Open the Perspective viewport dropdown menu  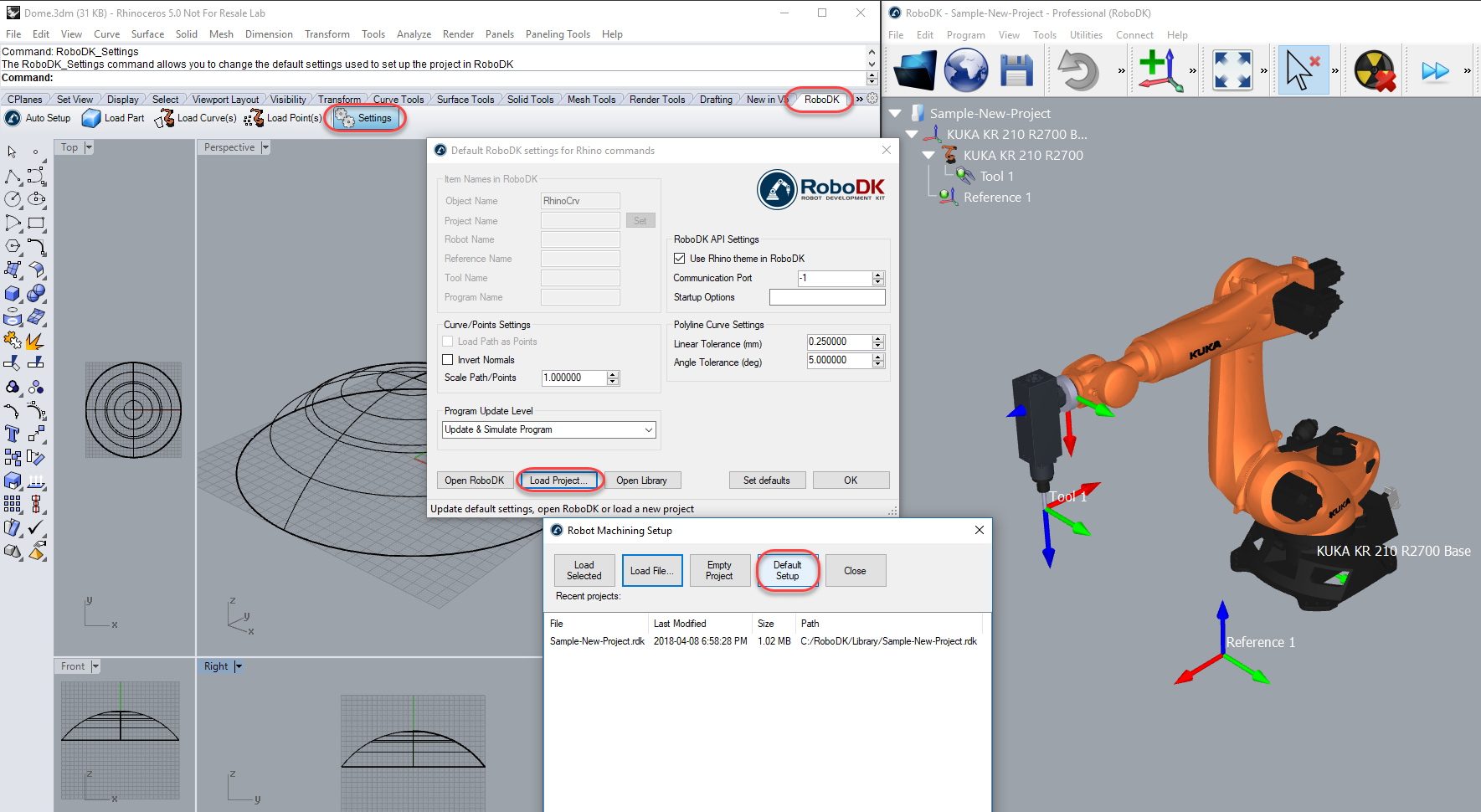point(265,146)
